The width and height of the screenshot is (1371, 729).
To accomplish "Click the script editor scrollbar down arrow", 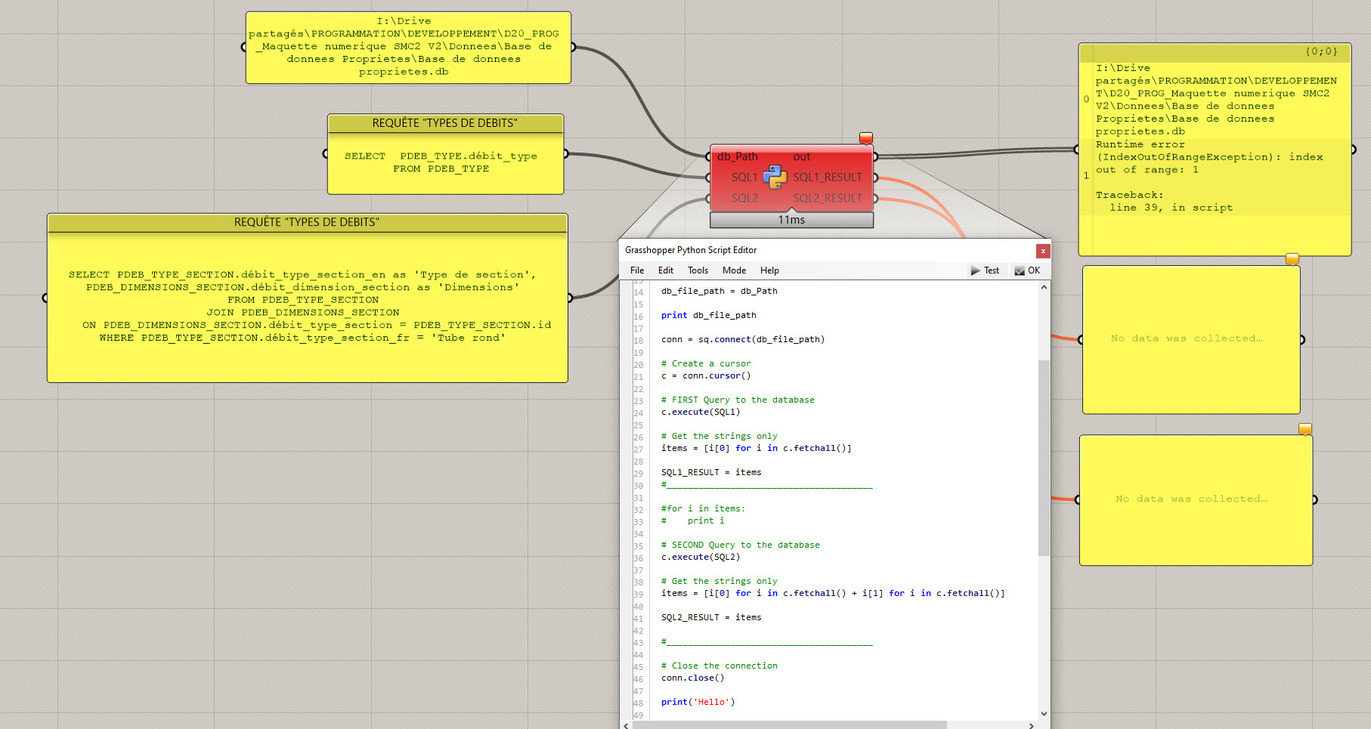I will 1044,713.
